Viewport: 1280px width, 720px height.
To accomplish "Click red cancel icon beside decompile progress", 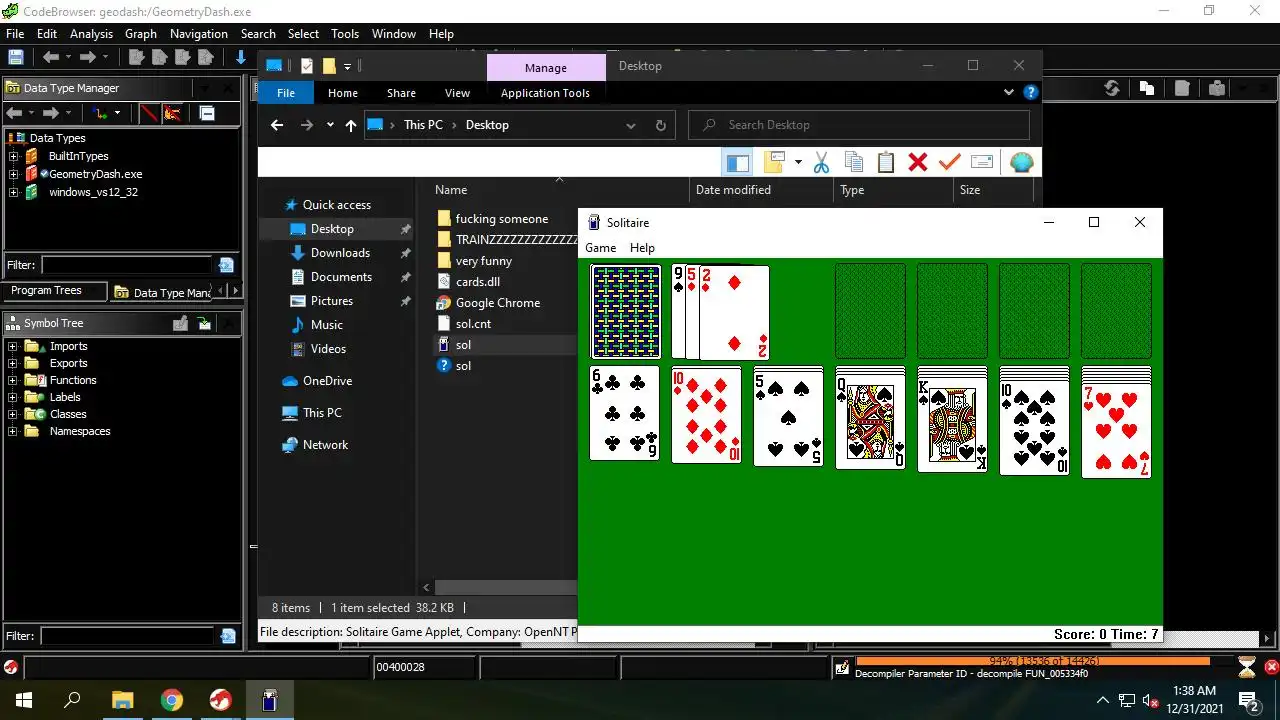I will click(1271, 667).
